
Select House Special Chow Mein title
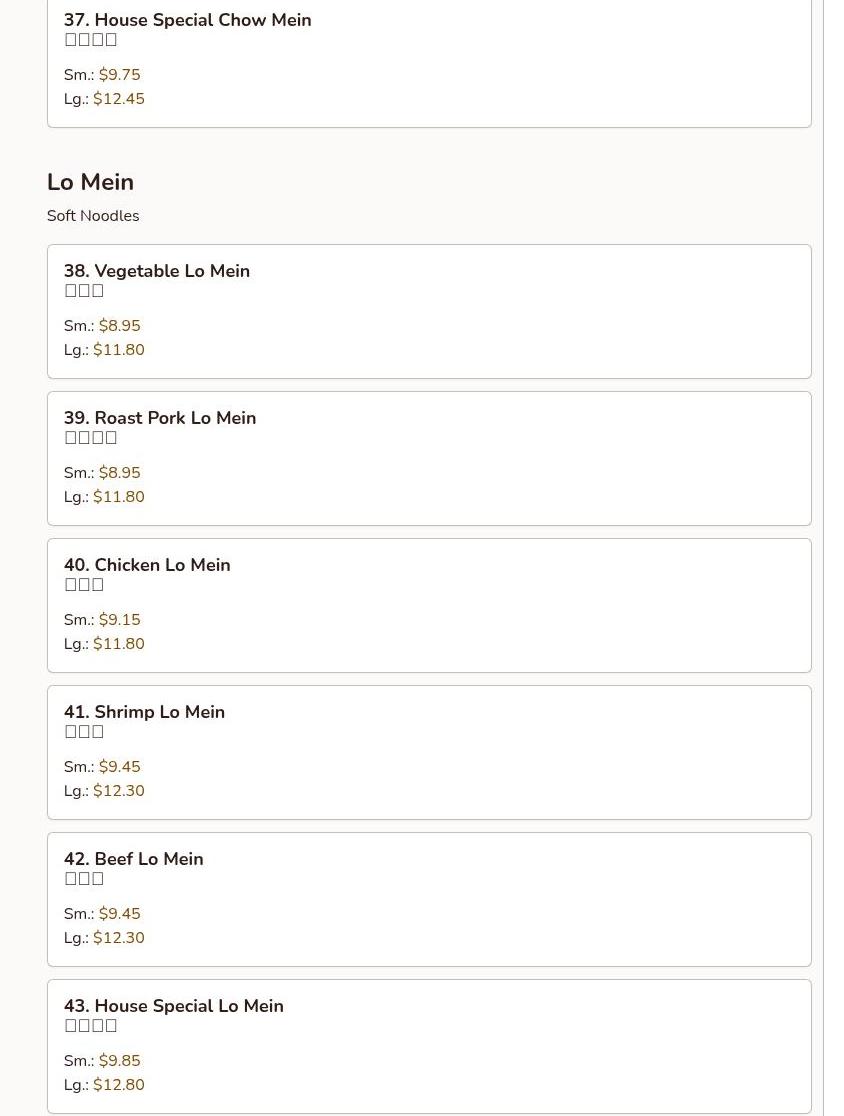[188, 20]
